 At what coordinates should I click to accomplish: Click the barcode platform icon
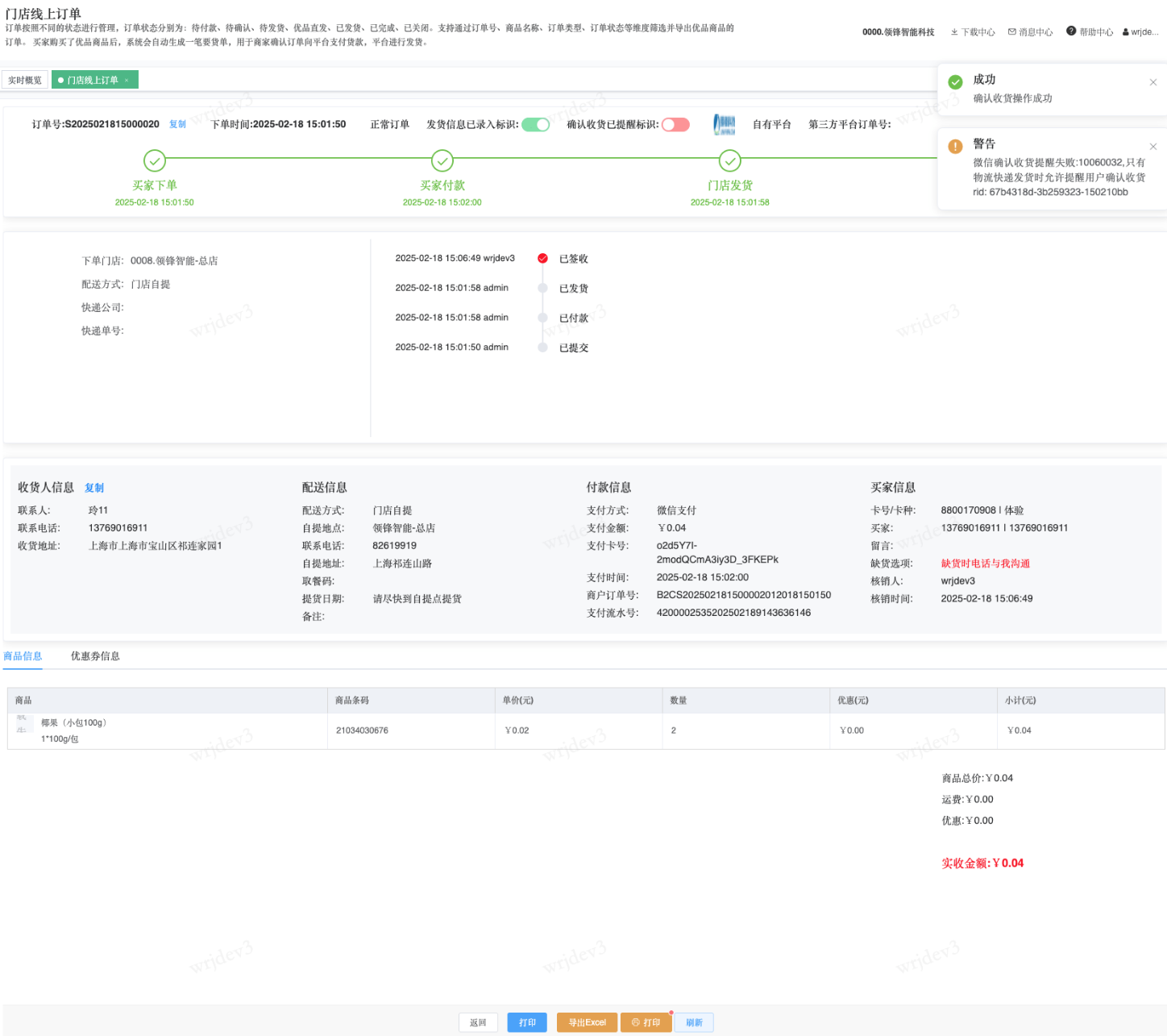tap(724, 124)
